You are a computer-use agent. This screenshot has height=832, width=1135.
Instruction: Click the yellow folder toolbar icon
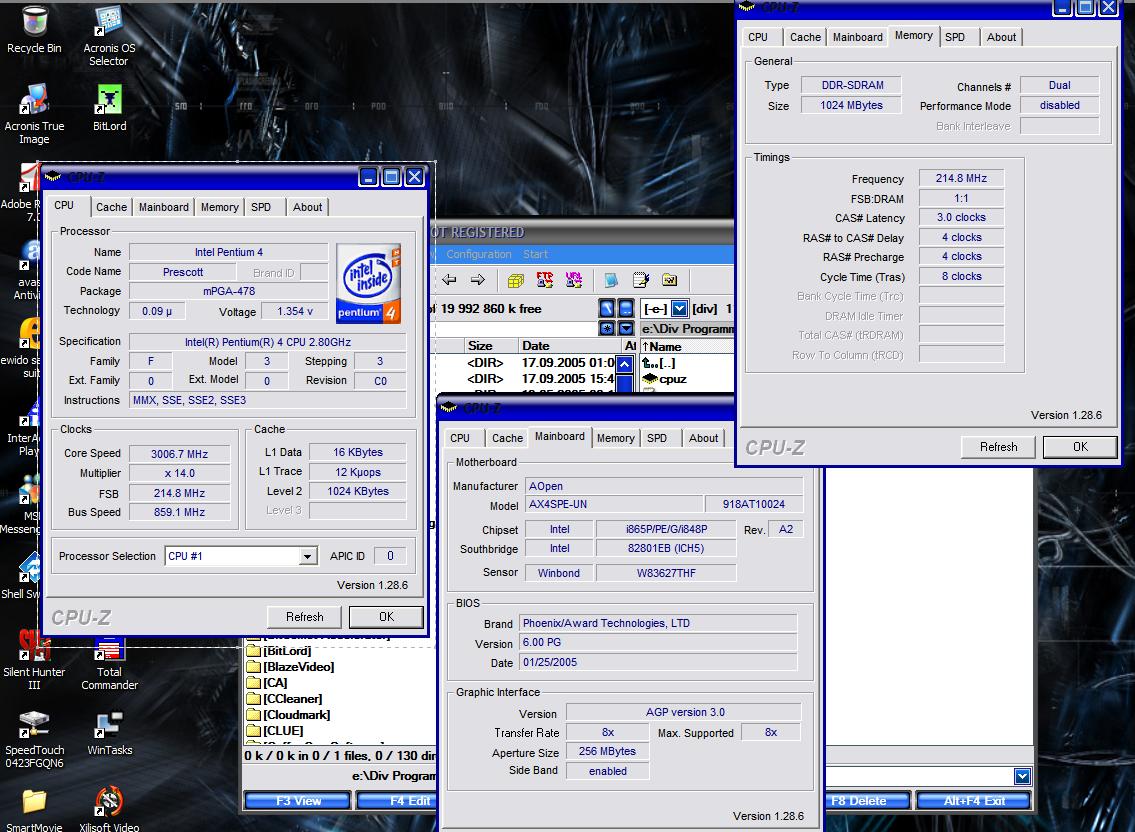coord(670,280)
